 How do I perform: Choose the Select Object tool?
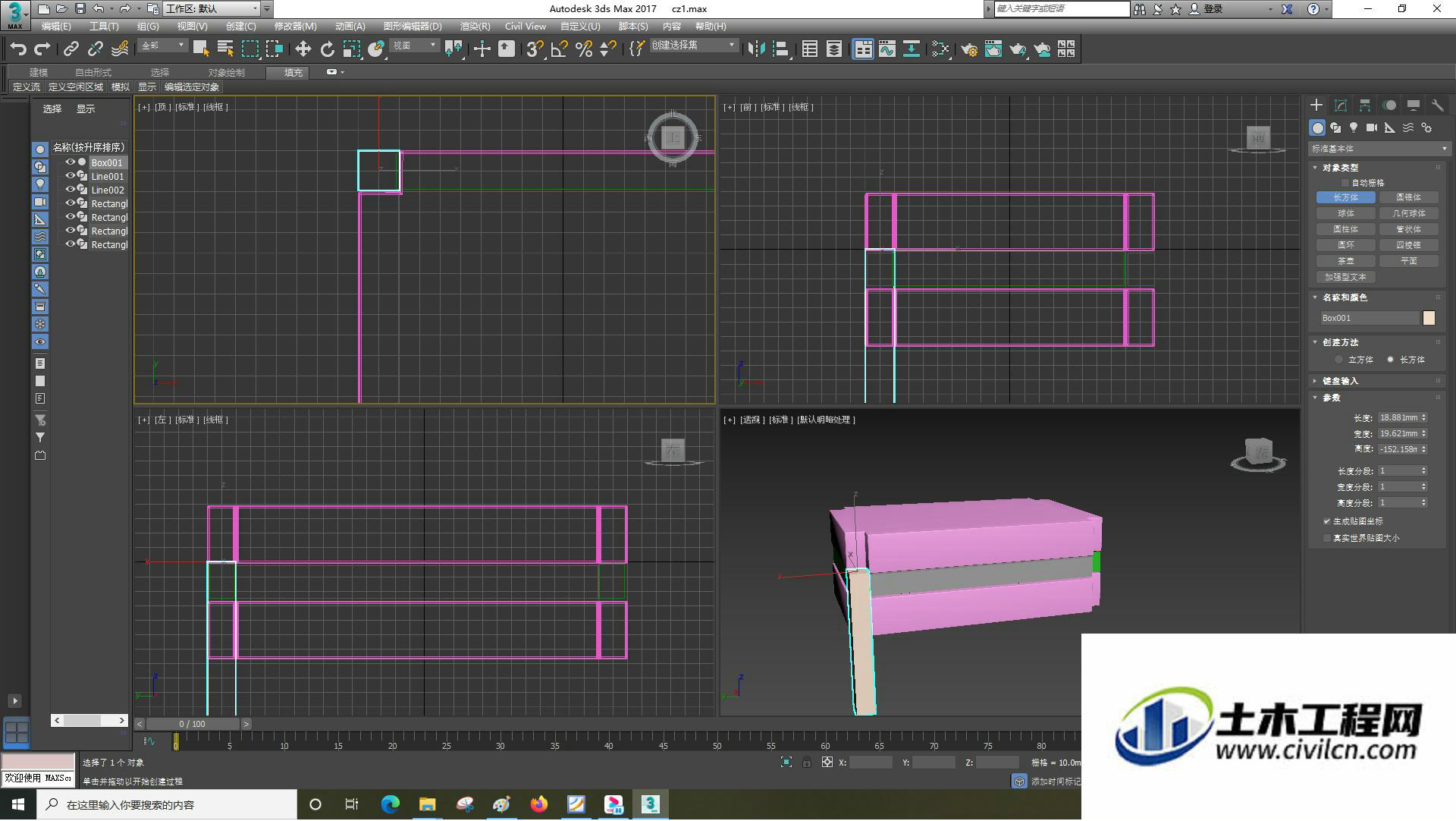click(201, 49)
